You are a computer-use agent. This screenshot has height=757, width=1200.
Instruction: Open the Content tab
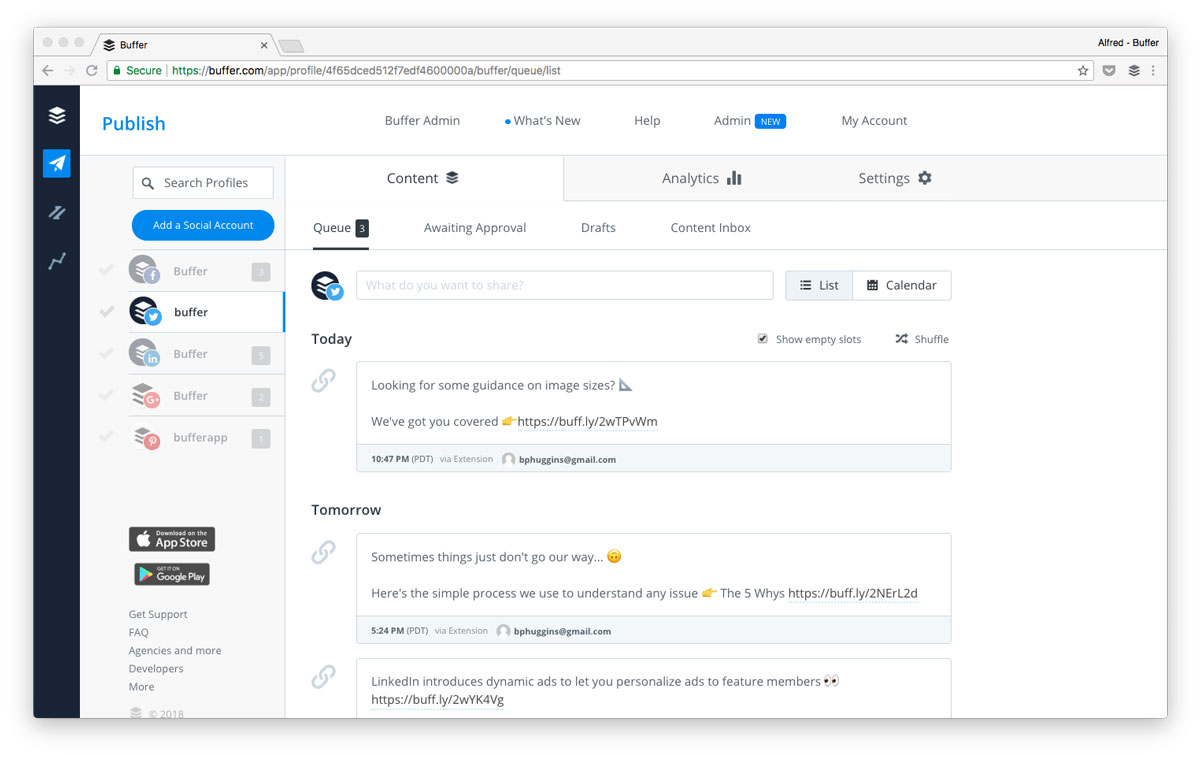tap(424, 178)
